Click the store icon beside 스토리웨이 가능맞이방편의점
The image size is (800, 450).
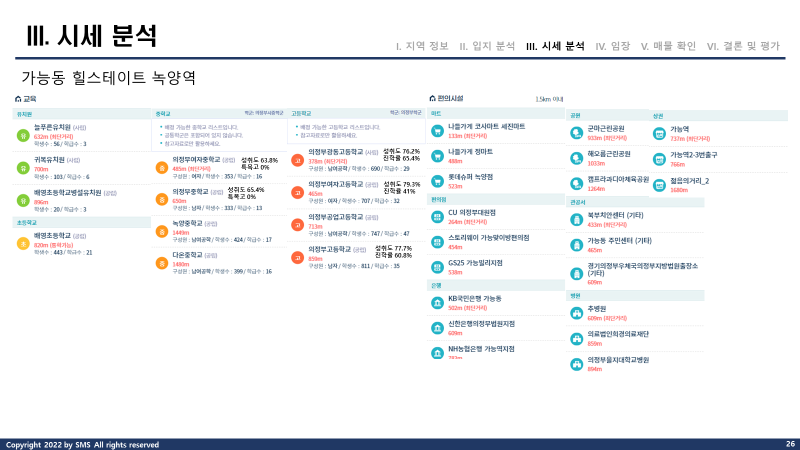pyautogui.click(x=437, y=242)
